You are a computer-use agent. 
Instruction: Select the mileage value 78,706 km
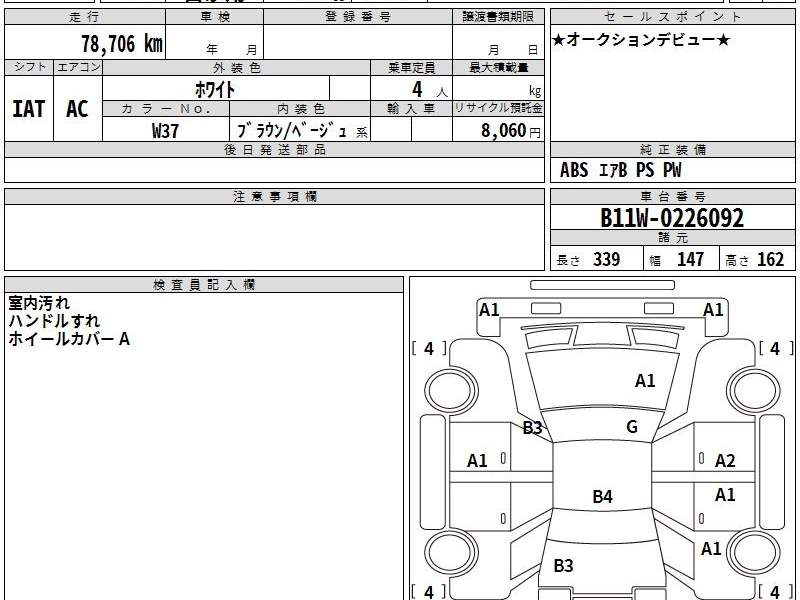point(122,43)
